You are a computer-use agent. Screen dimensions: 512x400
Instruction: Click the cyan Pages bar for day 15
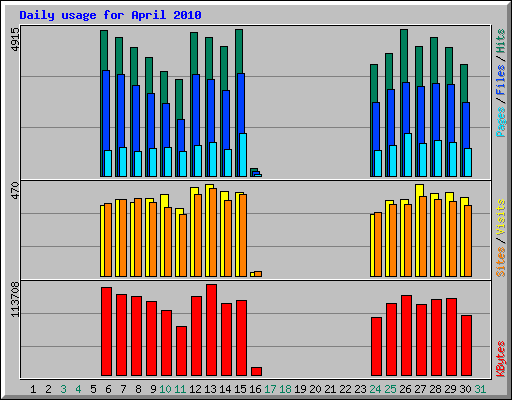pyautogui.click(x=243, y=155)
